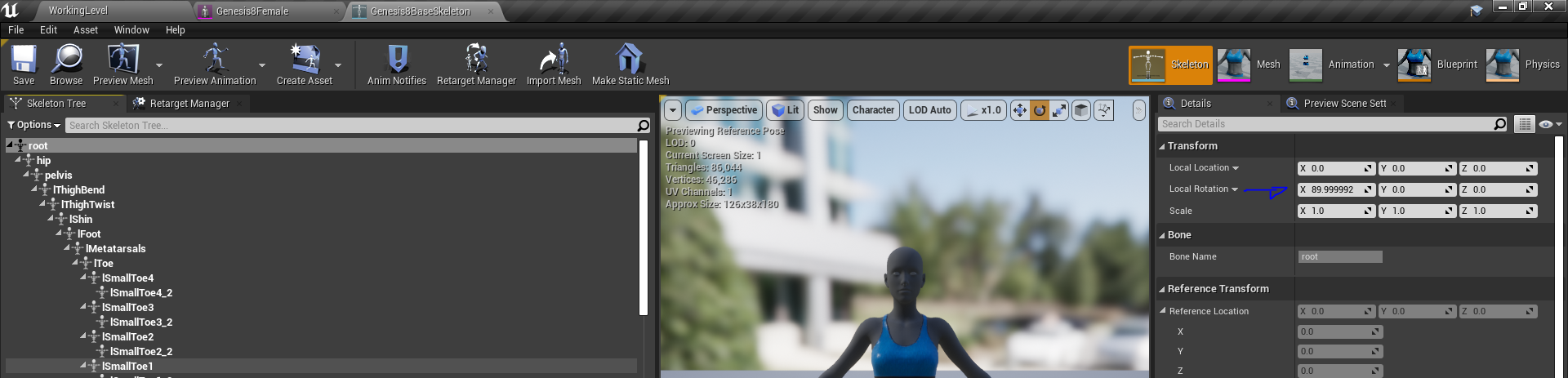Open Create Asset dropdown arrow
This screenshot has height=378, width=1568.
pyautogui.click(x=338, y=65)
